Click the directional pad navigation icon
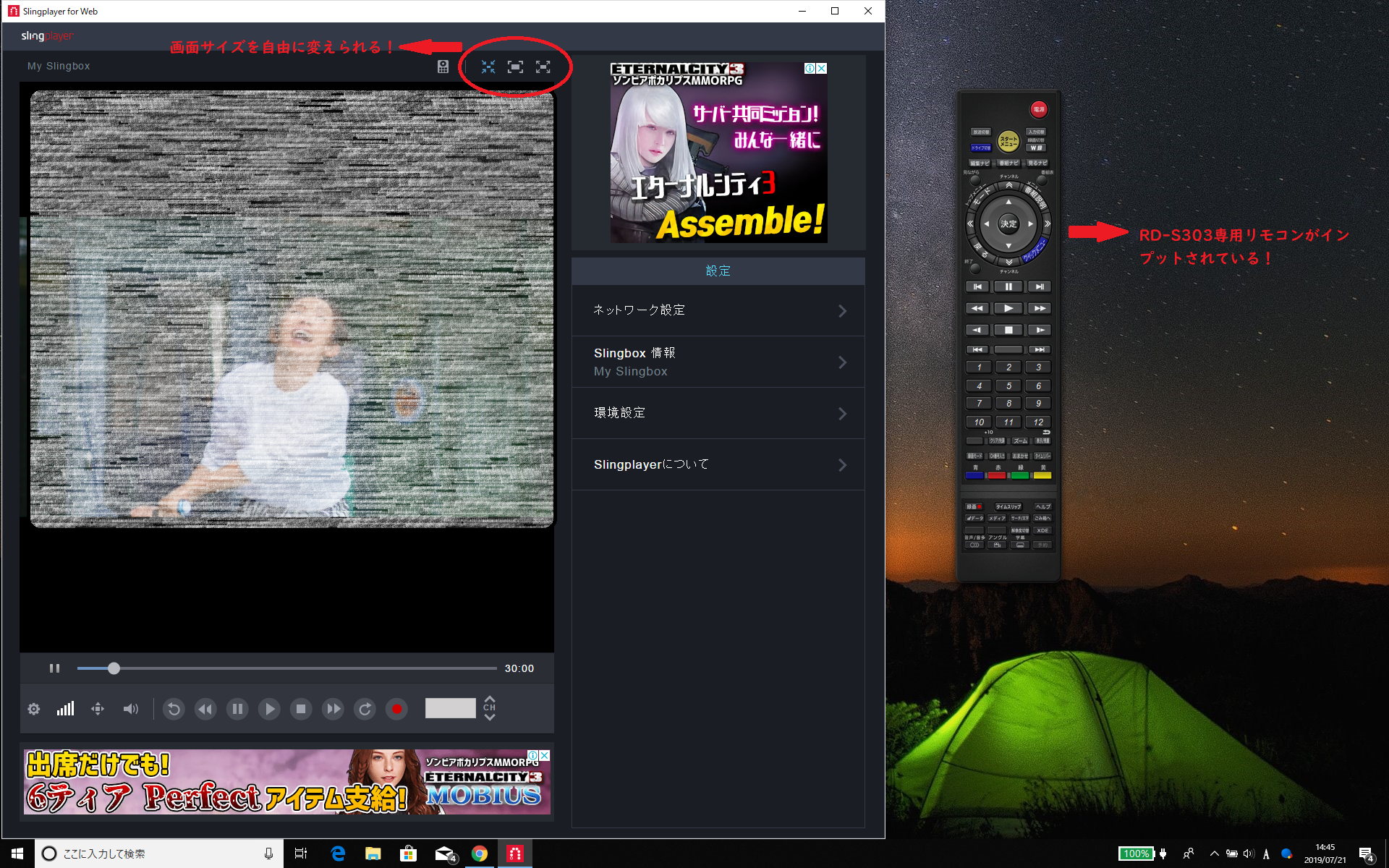Viewport: 1389px width, 868px height. pyautogui.click(x=98, y=709)
